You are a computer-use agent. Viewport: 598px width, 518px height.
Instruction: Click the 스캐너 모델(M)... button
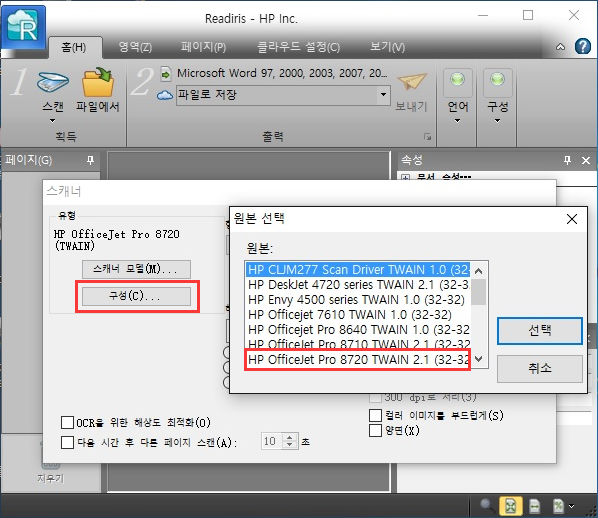136,269
